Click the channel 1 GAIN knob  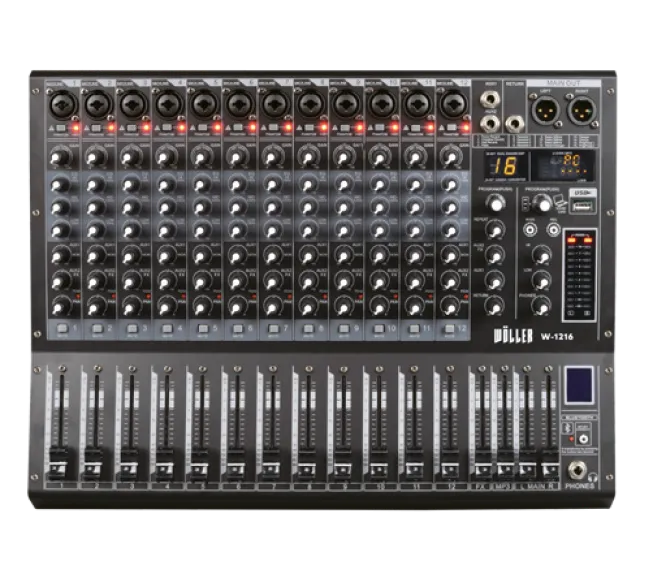60,157
